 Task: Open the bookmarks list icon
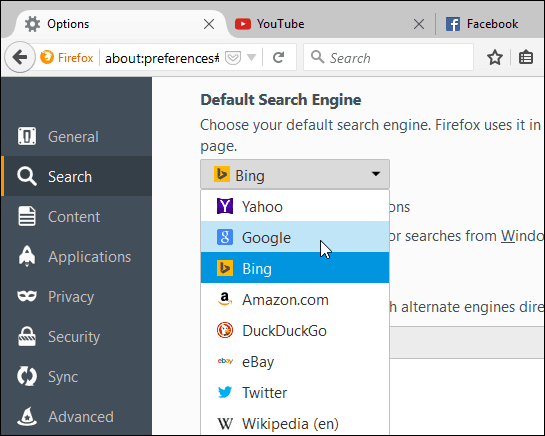526,58
